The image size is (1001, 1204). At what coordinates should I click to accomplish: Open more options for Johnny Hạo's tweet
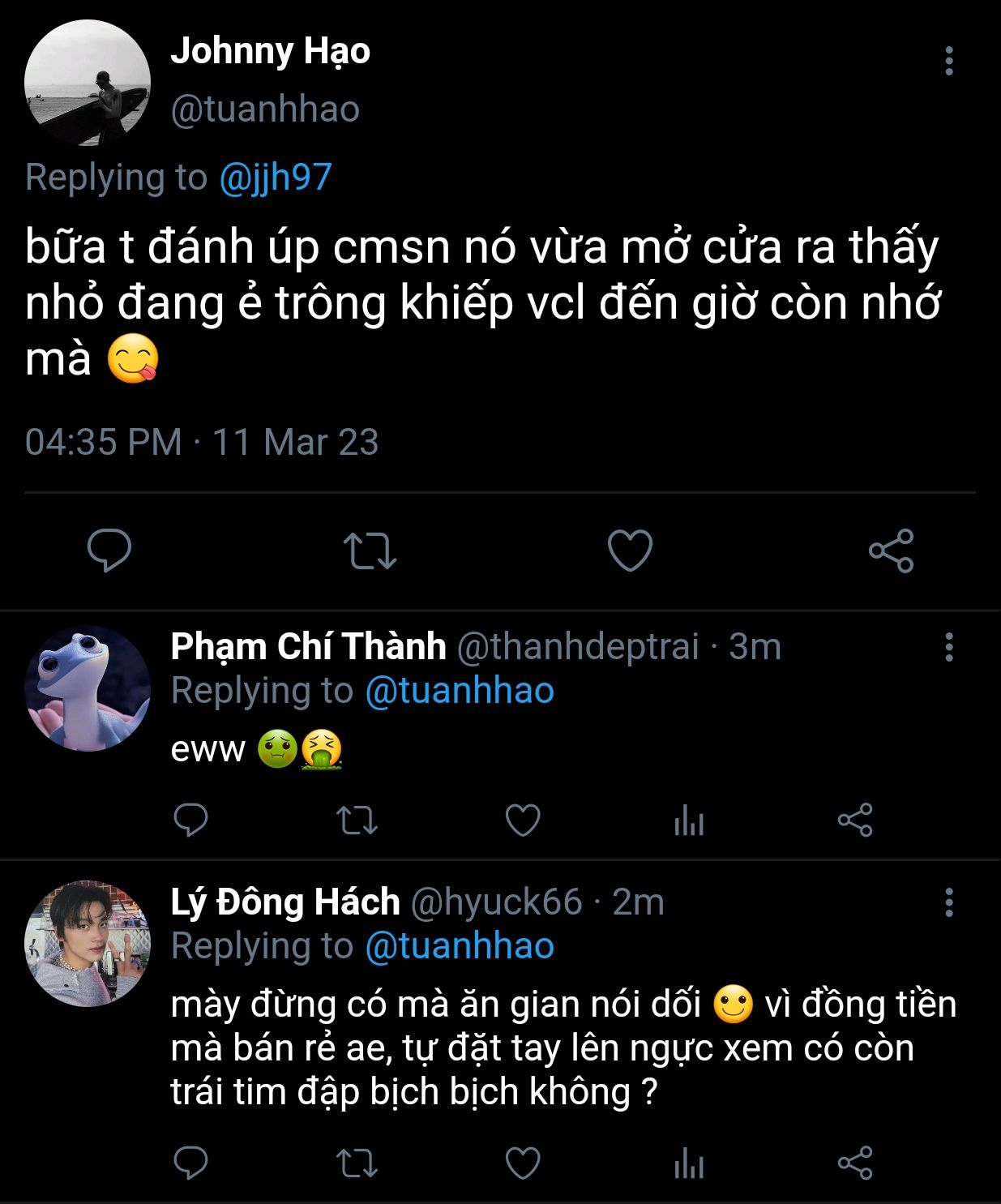tap(949, 61)
